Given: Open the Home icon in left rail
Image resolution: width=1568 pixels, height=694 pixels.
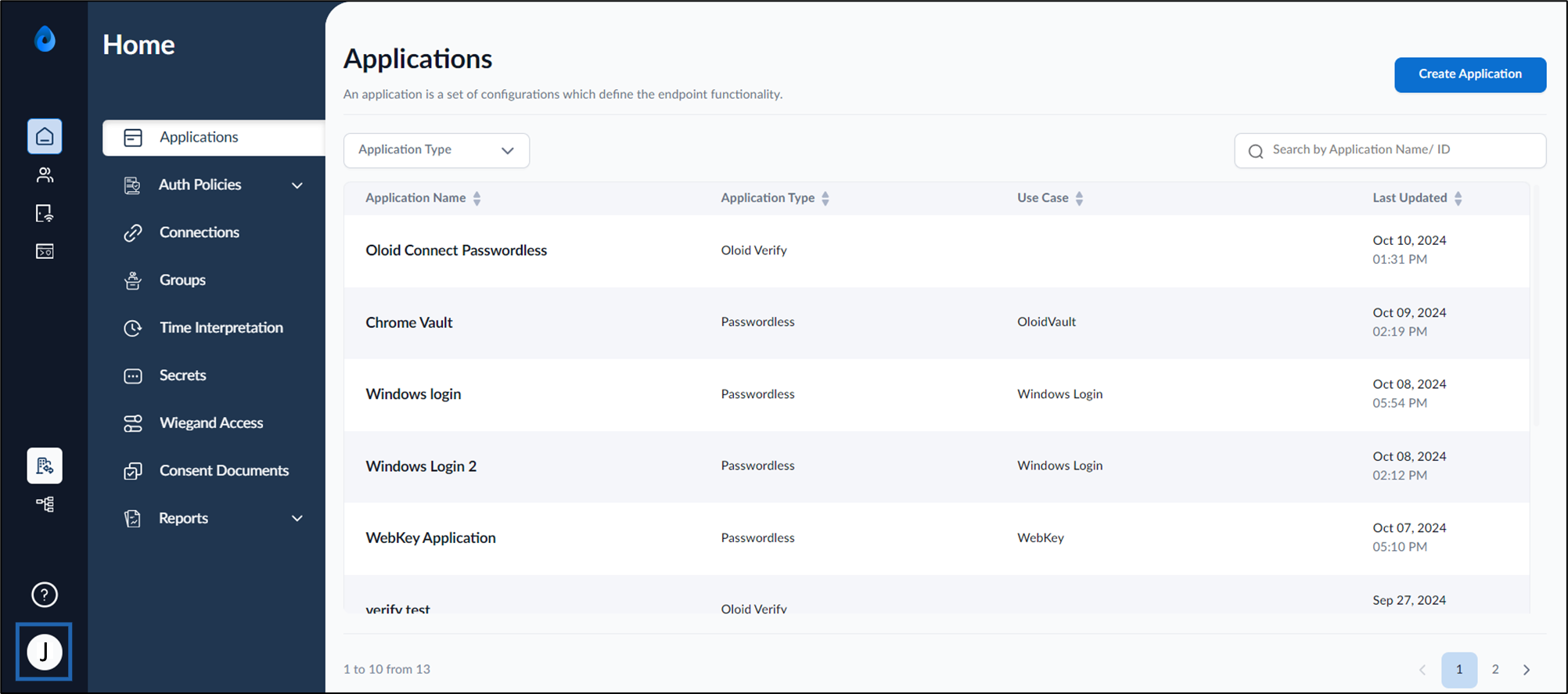Looking at the screenshot, I should click(45, 136).
